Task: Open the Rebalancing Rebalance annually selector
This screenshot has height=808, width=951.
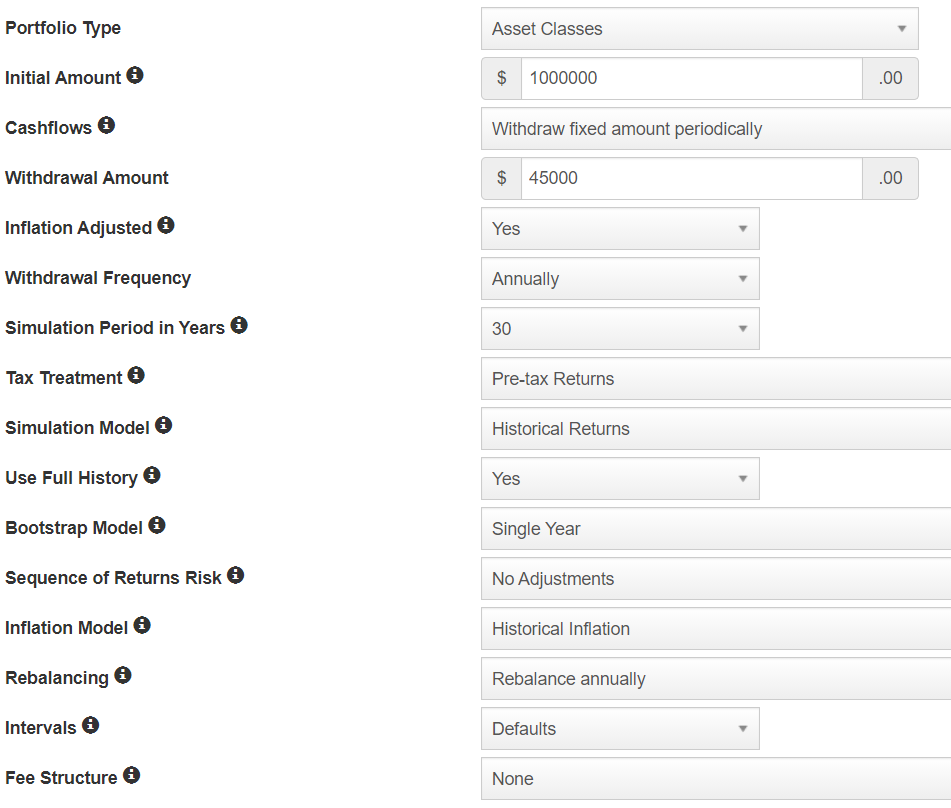Action: point(716,679)
